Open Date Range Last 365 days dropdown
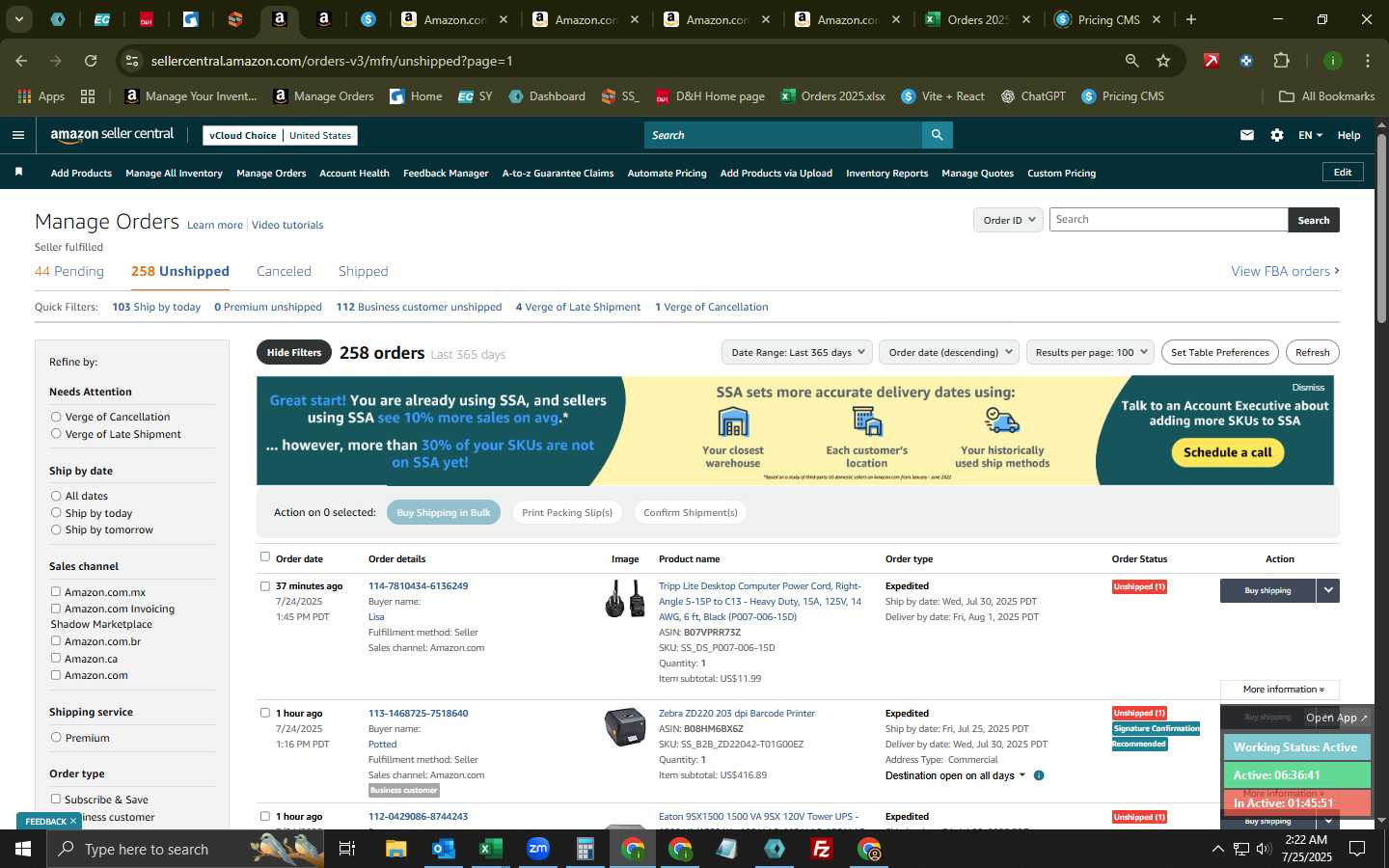The width and height of the screenshot is (1389, 868). 797,352
